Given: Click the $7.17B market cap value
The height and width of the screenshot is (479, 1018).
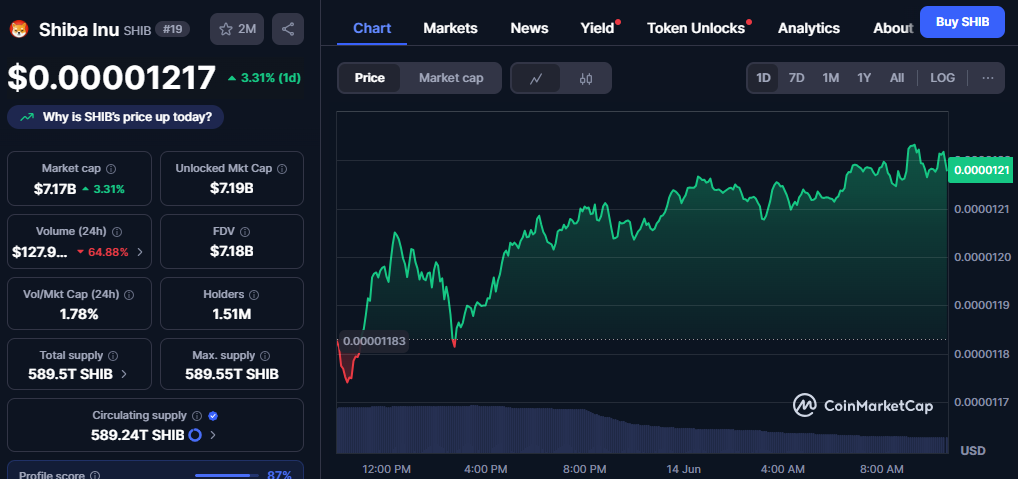Looking at the screenshot, I should (x=55, y=190).
